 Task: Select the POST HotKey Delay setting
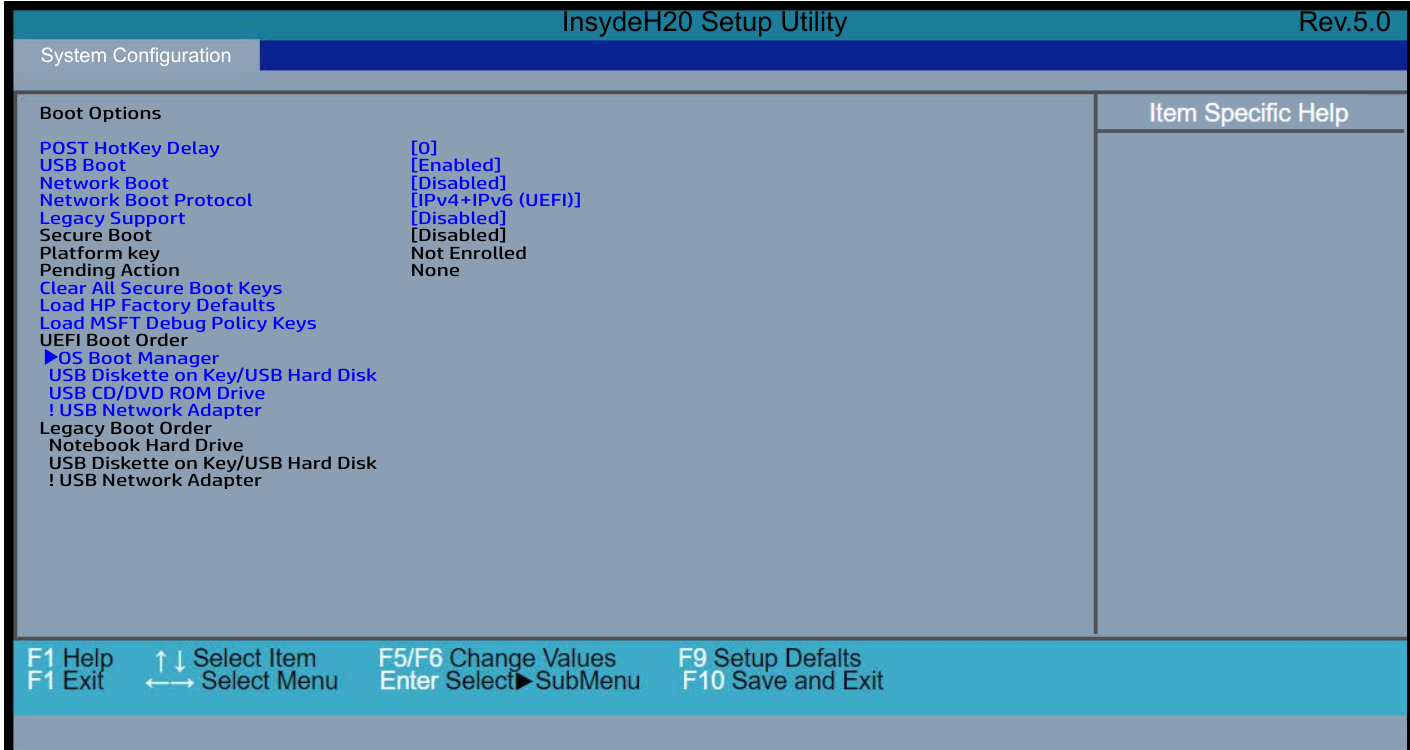click(129, 148)
